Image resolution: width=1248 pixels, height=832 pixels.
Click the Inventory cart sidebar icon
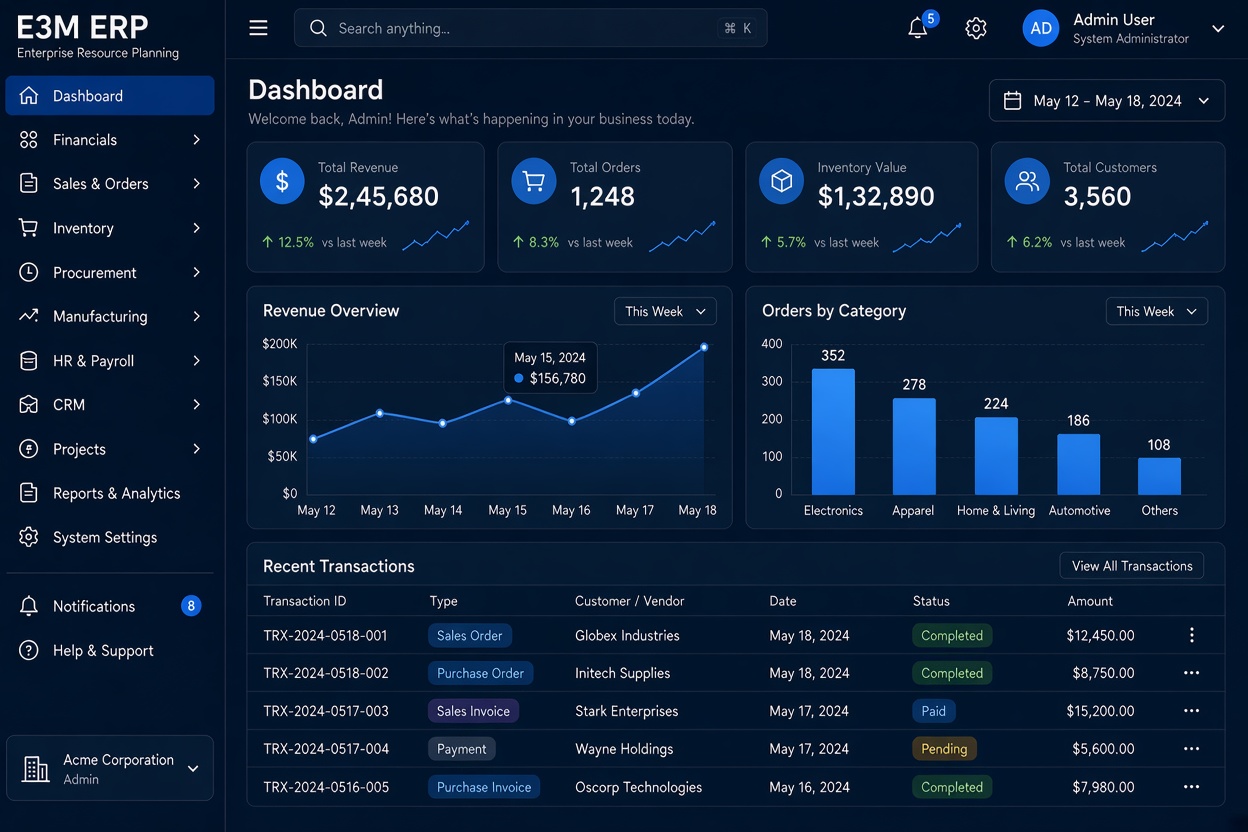(x=29, y=228)
